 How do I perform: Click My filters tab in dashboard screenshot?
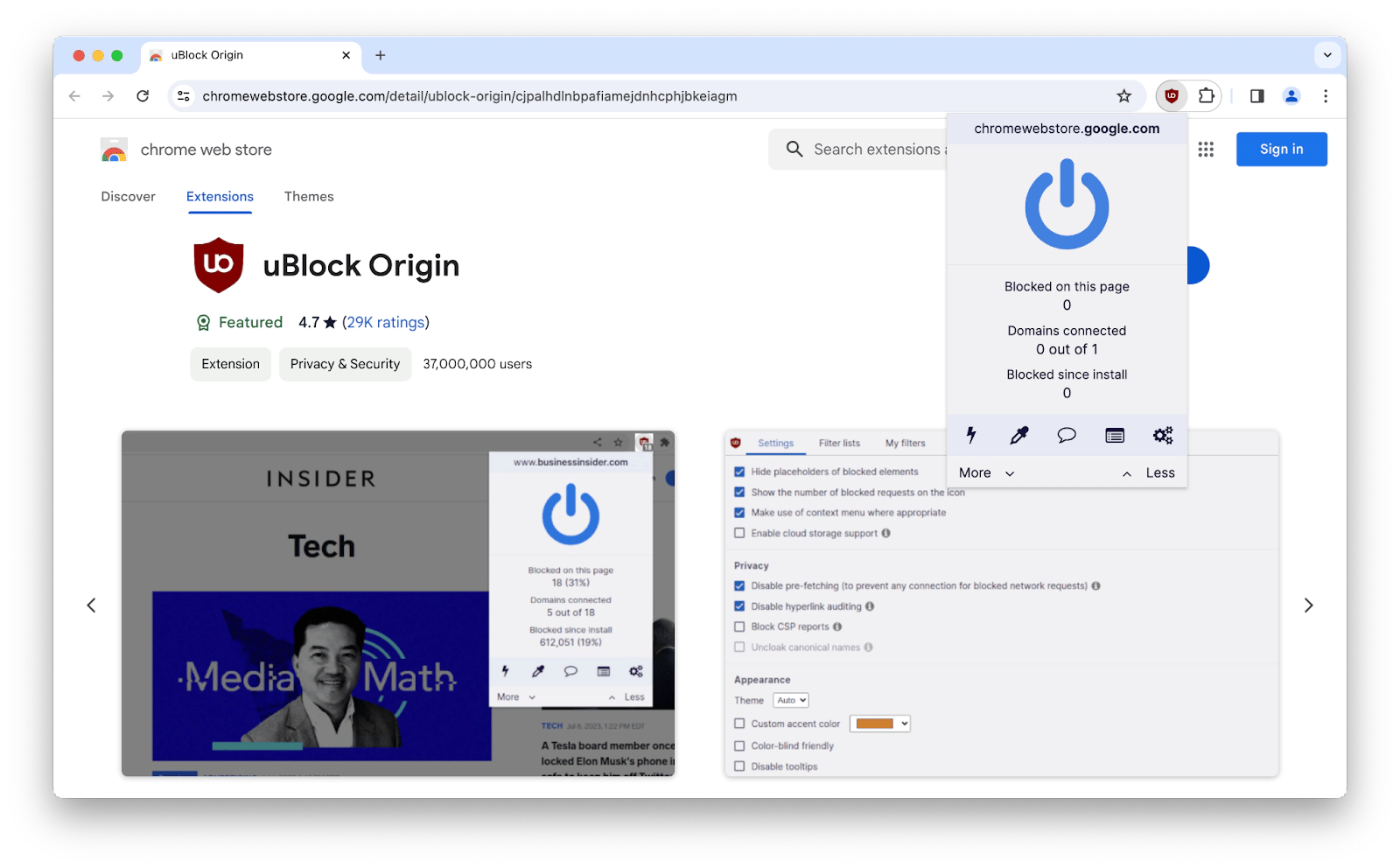pyautogui.click(x=905, y=444)
